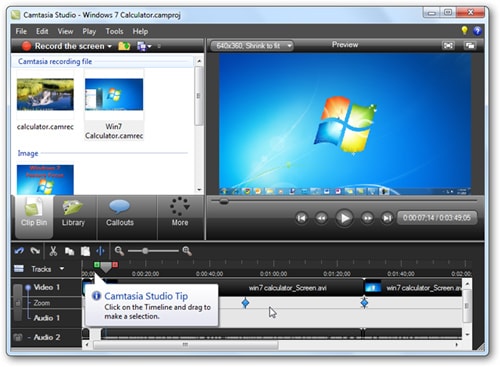
Task: Click the Redo arrow icon
Action: (x=35, y=251)
